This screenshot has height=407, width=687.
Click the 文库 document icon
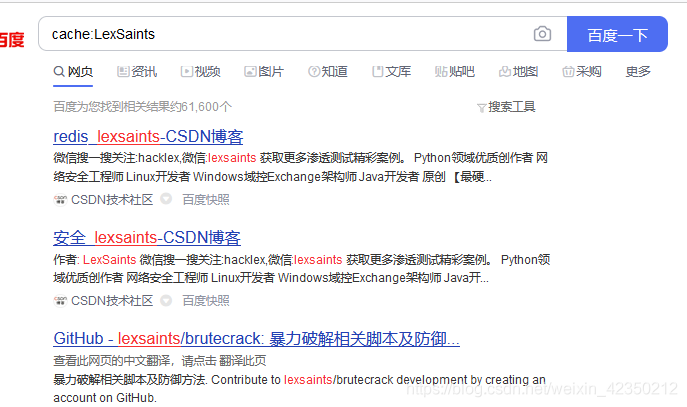tap(377, 71)
